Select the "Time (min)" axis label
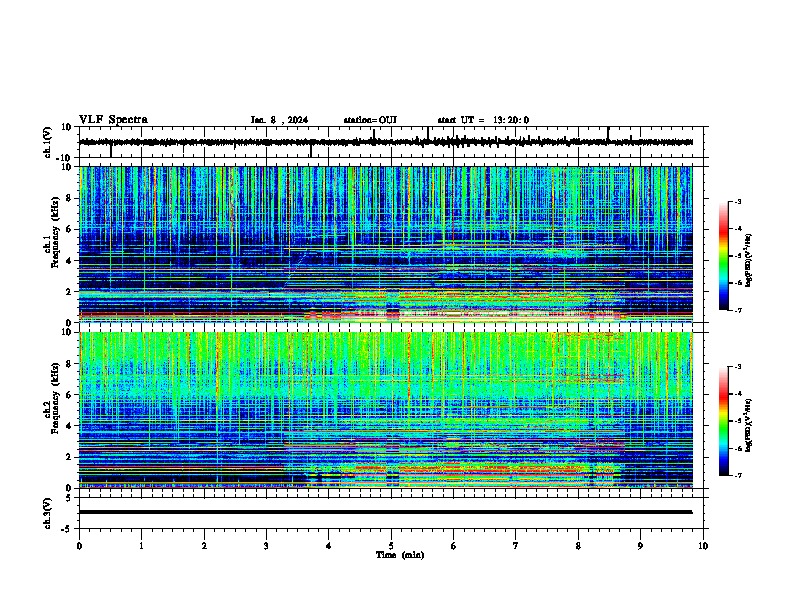 (400, 555)
